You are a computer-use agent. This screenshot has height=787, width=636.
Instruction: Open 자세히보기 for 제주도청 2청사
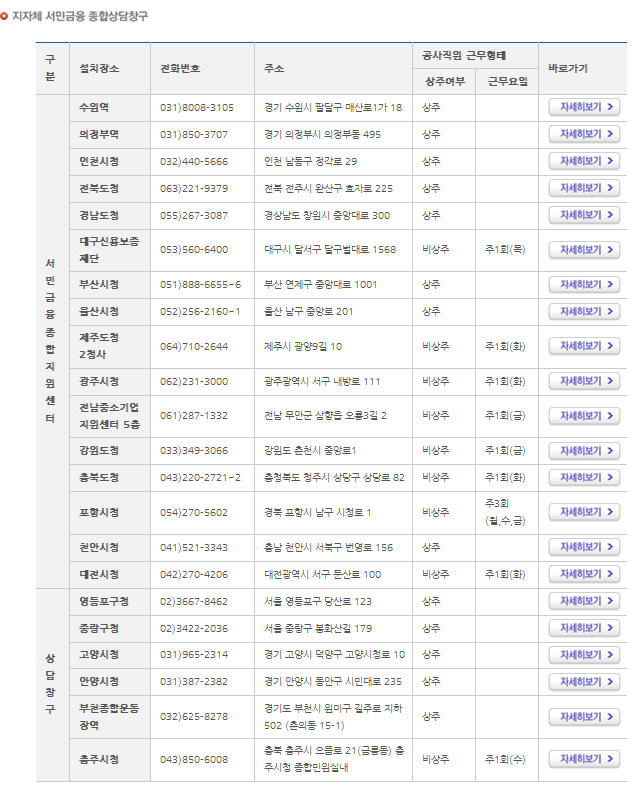(x=584, y=346)
